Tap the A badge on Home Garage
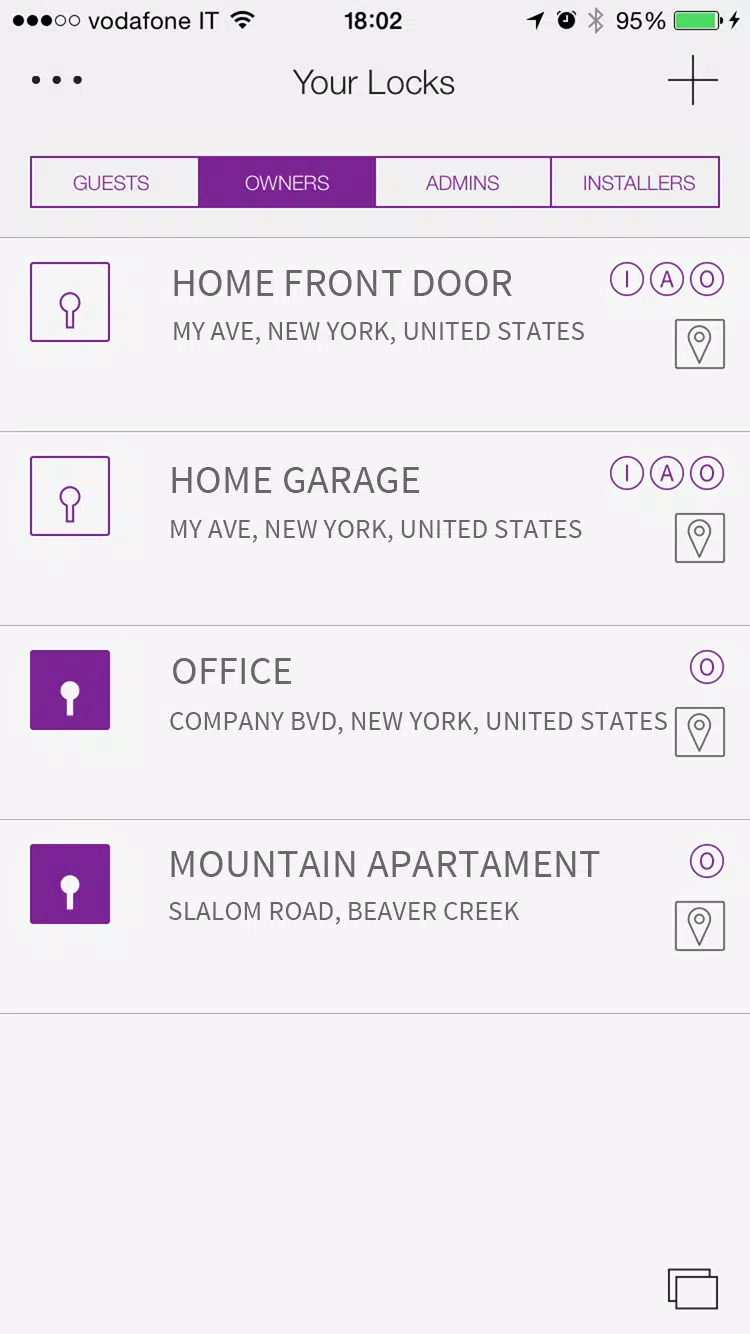 point(667,473)
